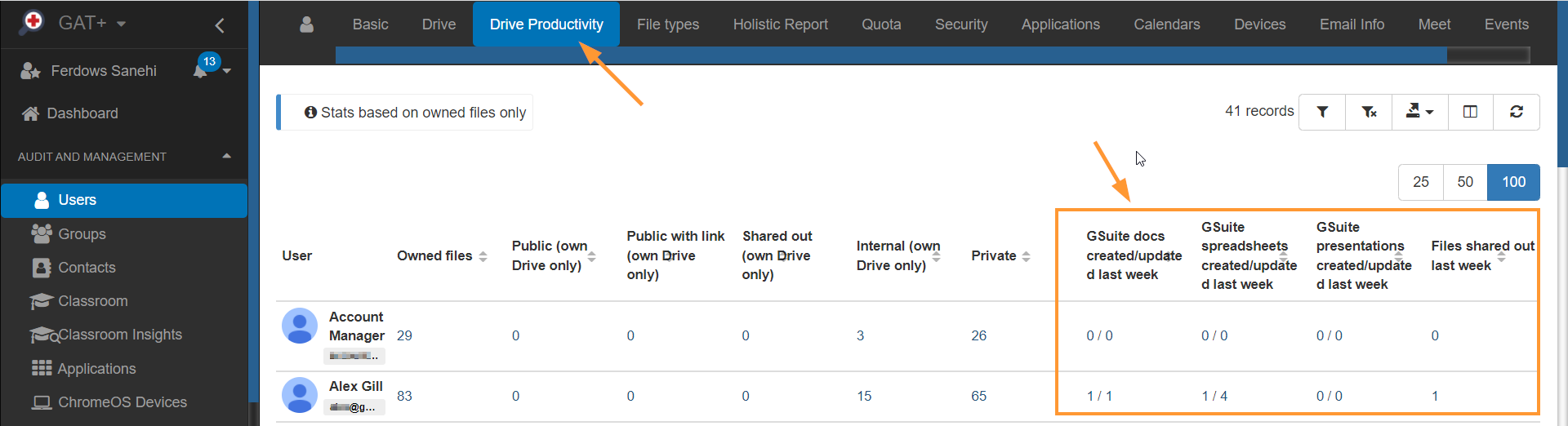Open the GAT+ product dropdown arrow

click(x=122, y=24)
